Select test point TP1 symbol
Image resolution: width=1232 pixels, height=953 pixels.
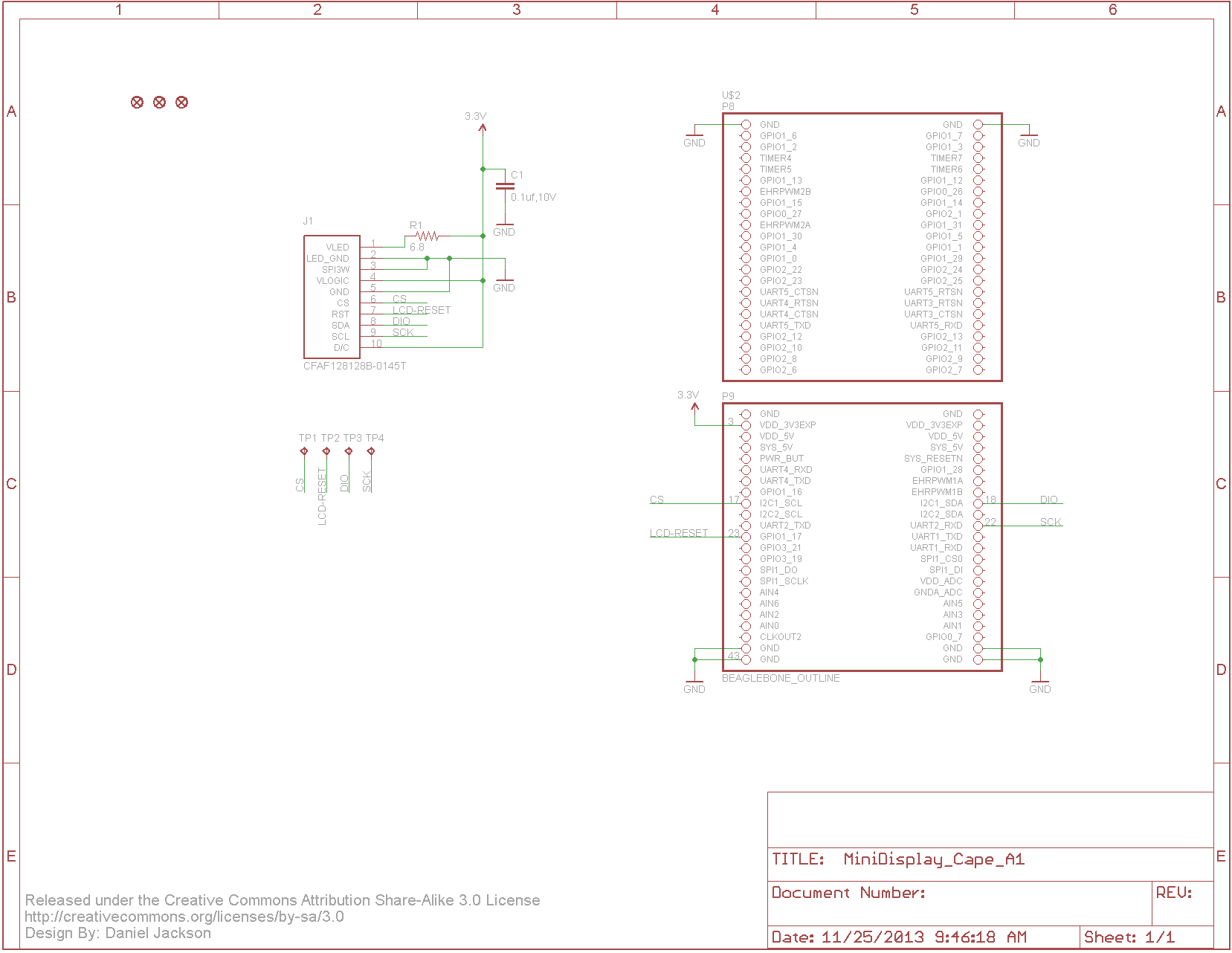pos(305,449)
